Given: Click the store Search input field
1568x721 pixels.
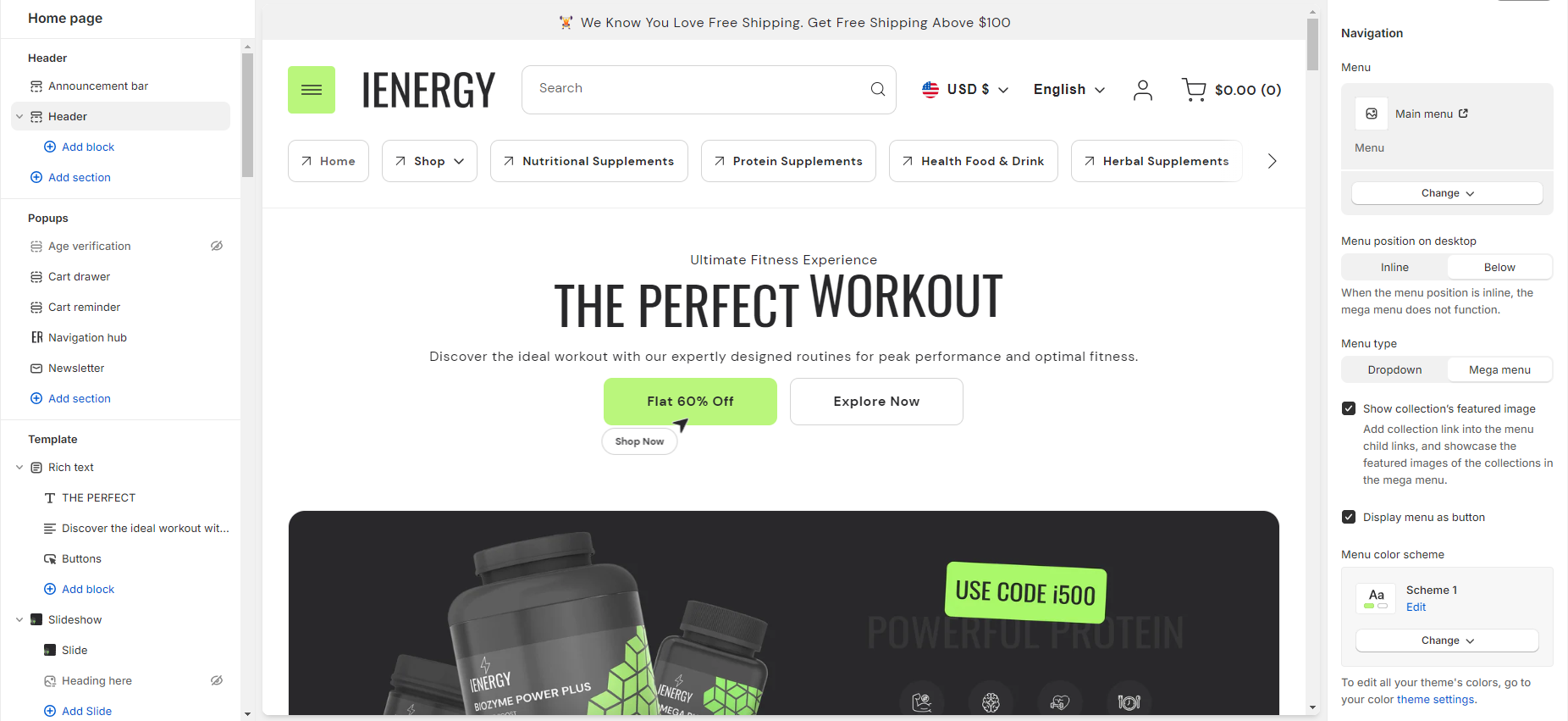Looking at the screenshot, I should [x=694, y=89].
